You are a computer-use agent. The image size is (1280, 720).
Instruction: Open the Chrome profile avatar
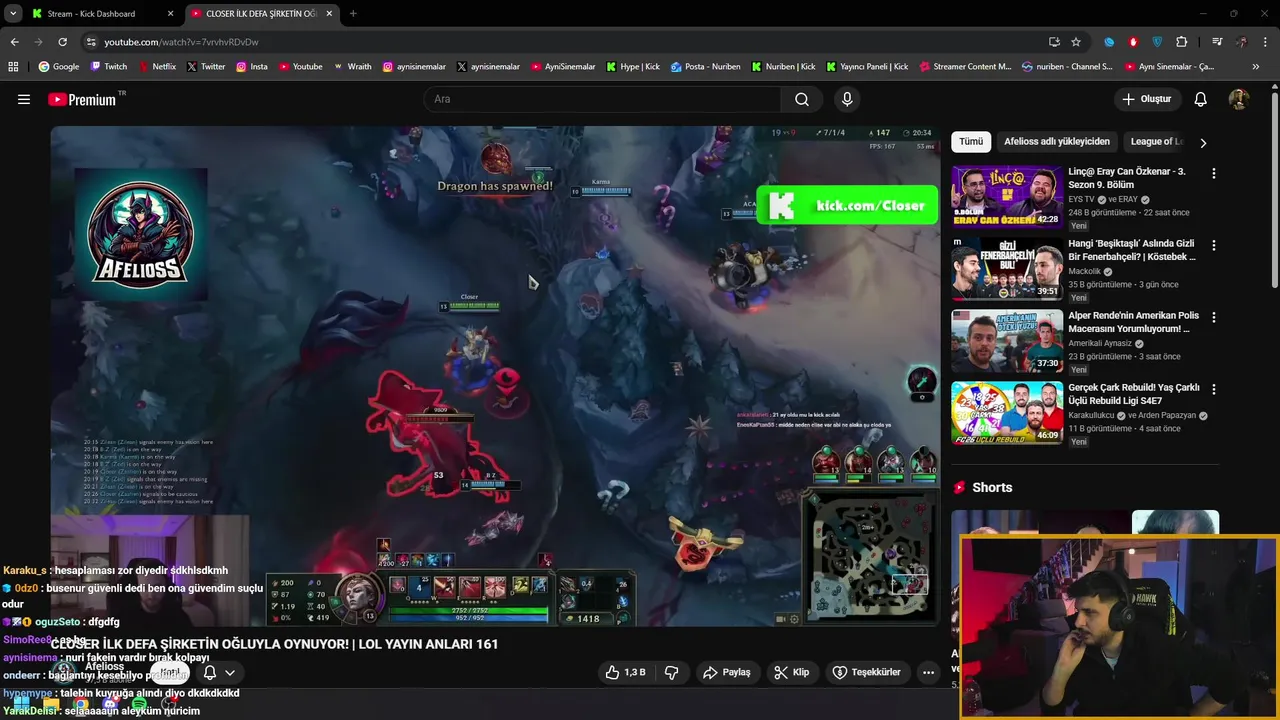point(1241,42)
